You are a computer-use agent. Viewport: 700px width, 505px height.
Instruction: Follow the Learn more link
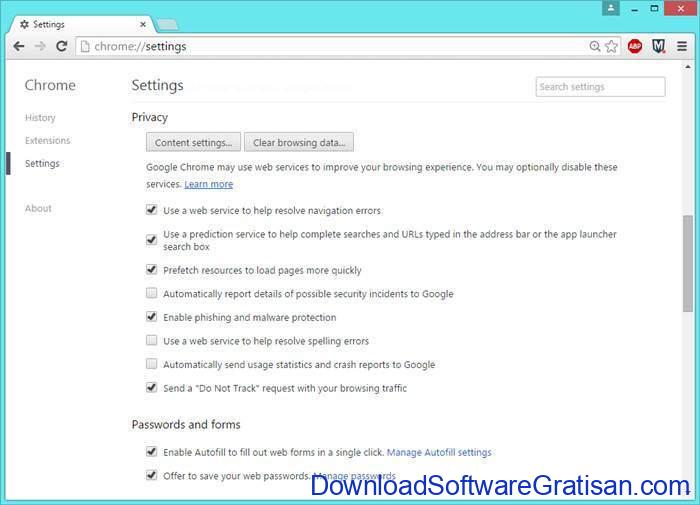pos(208,184)
